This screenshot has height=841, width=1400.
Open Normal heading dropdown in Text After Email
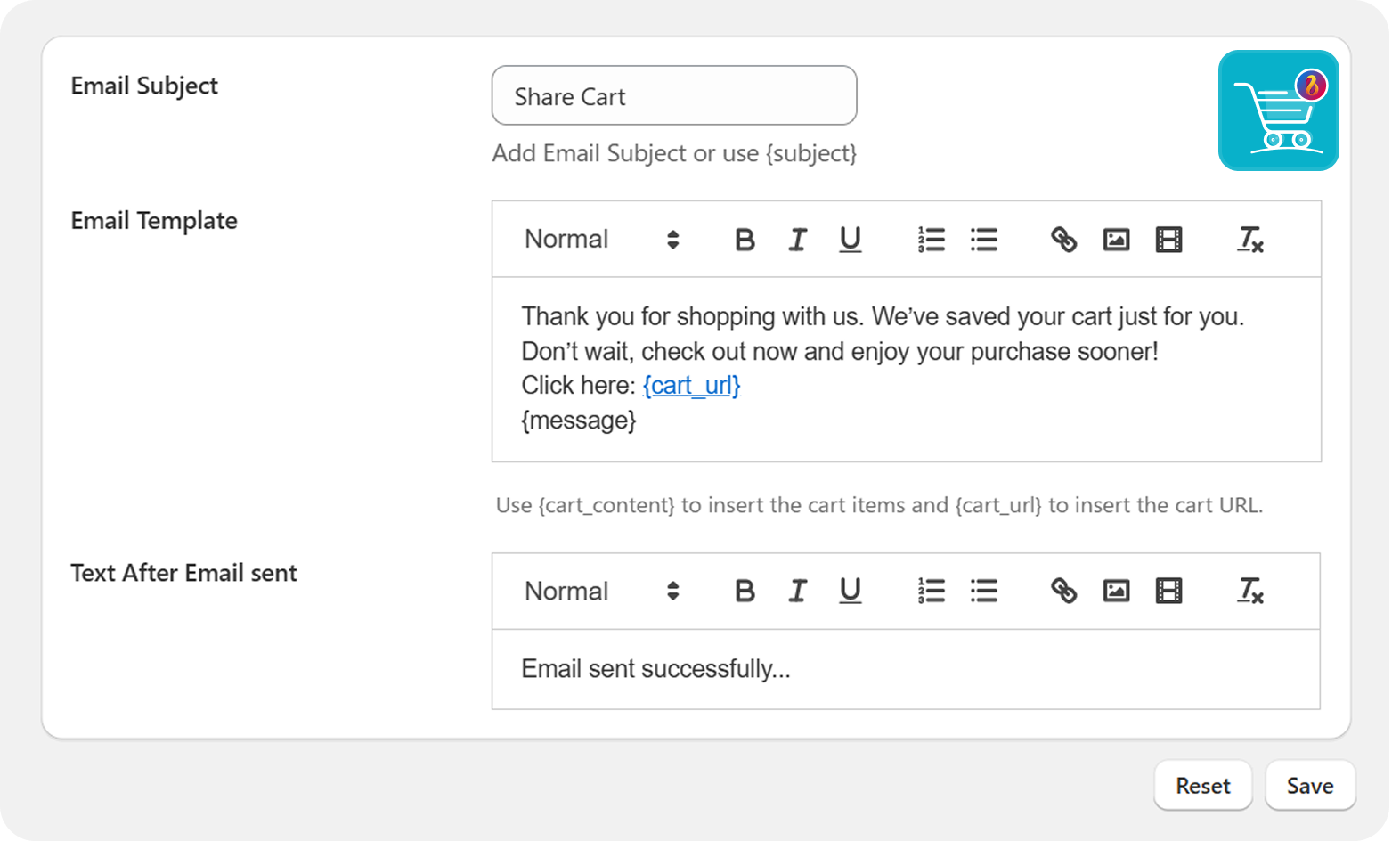(601, 592)
